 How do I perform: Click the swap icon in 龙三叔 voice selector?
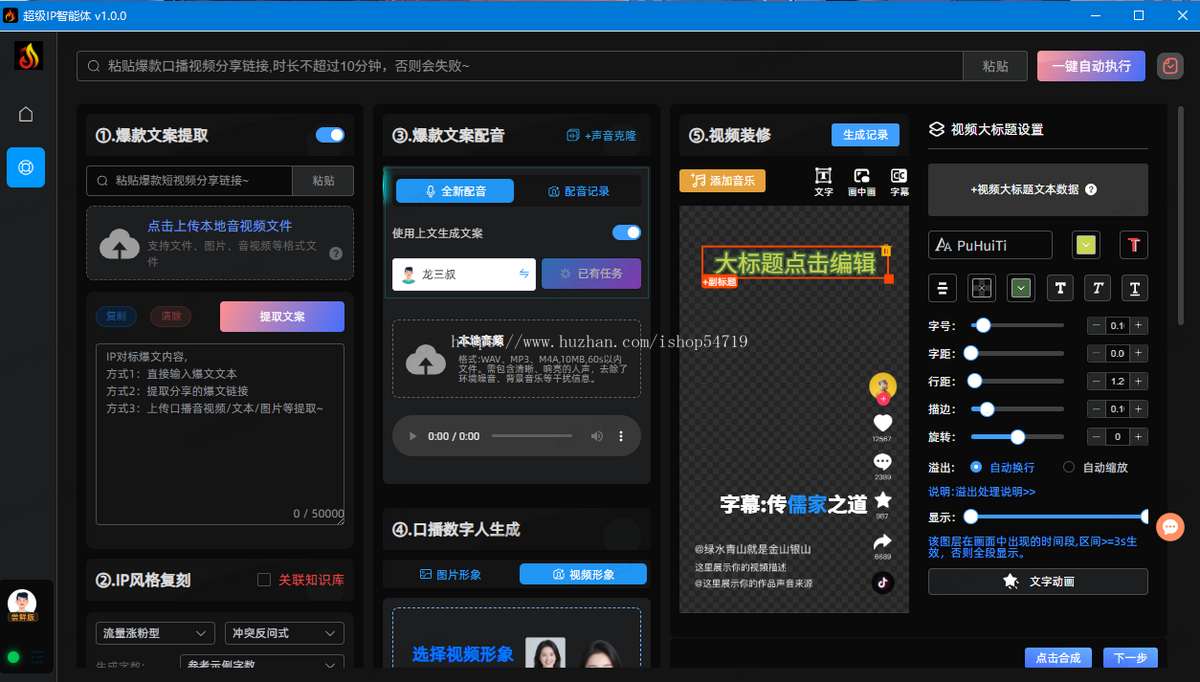pos(524,274)
